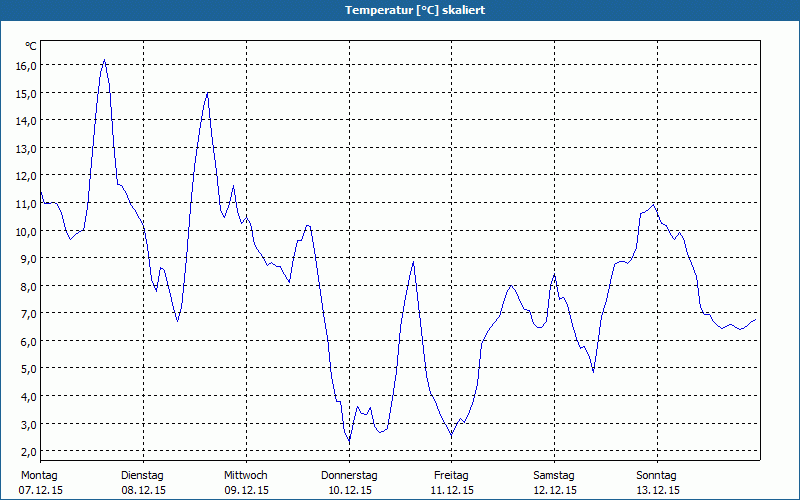Click the date 12.12.15
The height and width of the screenshot is (500, 800).
(x=555, y=490)
